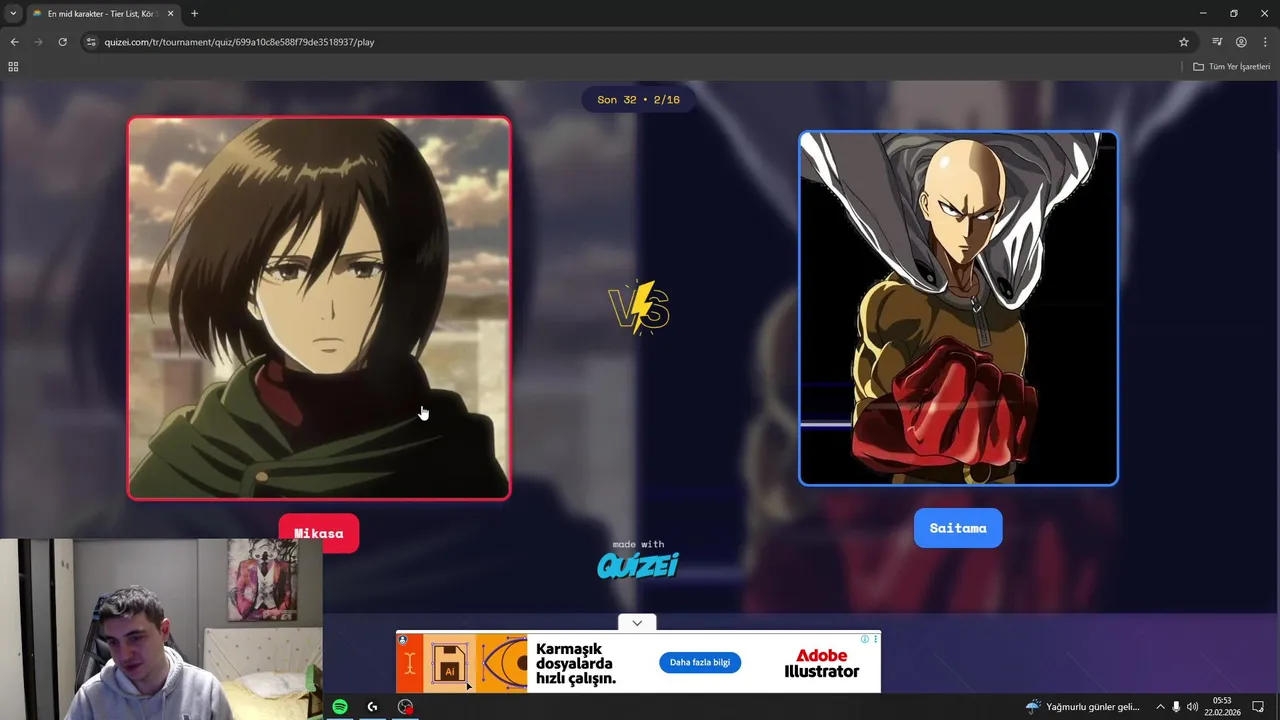This screenshot has height=720, width=1280.
Task: Open site information icon in address bar
Action: [x=91, y=42]
